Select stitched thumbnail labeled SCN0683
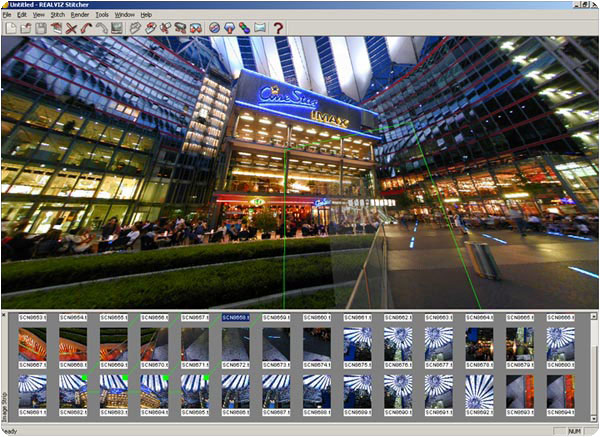600x437 pixels. point(114,391)
